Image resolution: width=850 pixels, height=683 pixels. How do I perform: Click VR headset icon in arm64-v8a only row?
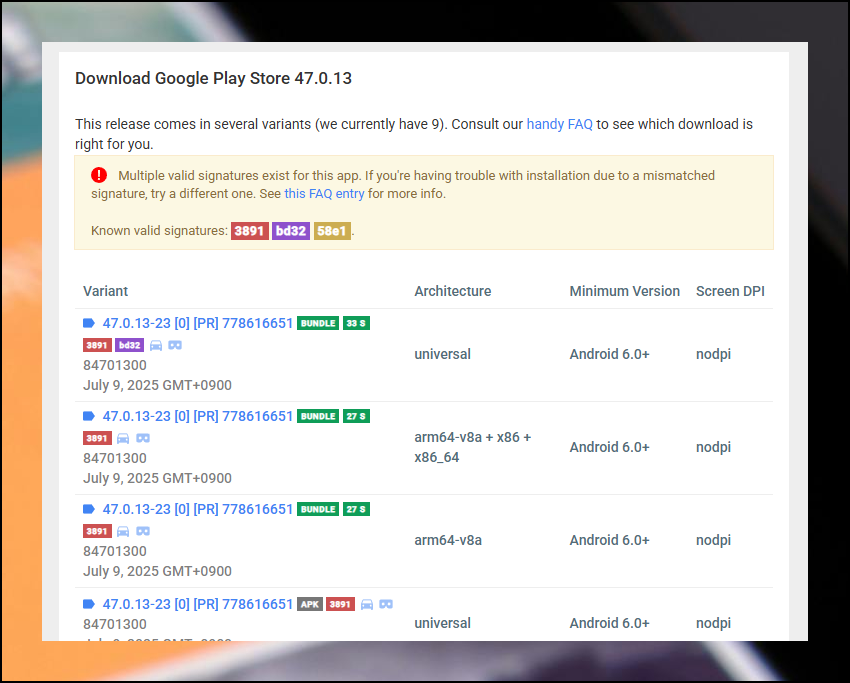[x=143, y=531]
